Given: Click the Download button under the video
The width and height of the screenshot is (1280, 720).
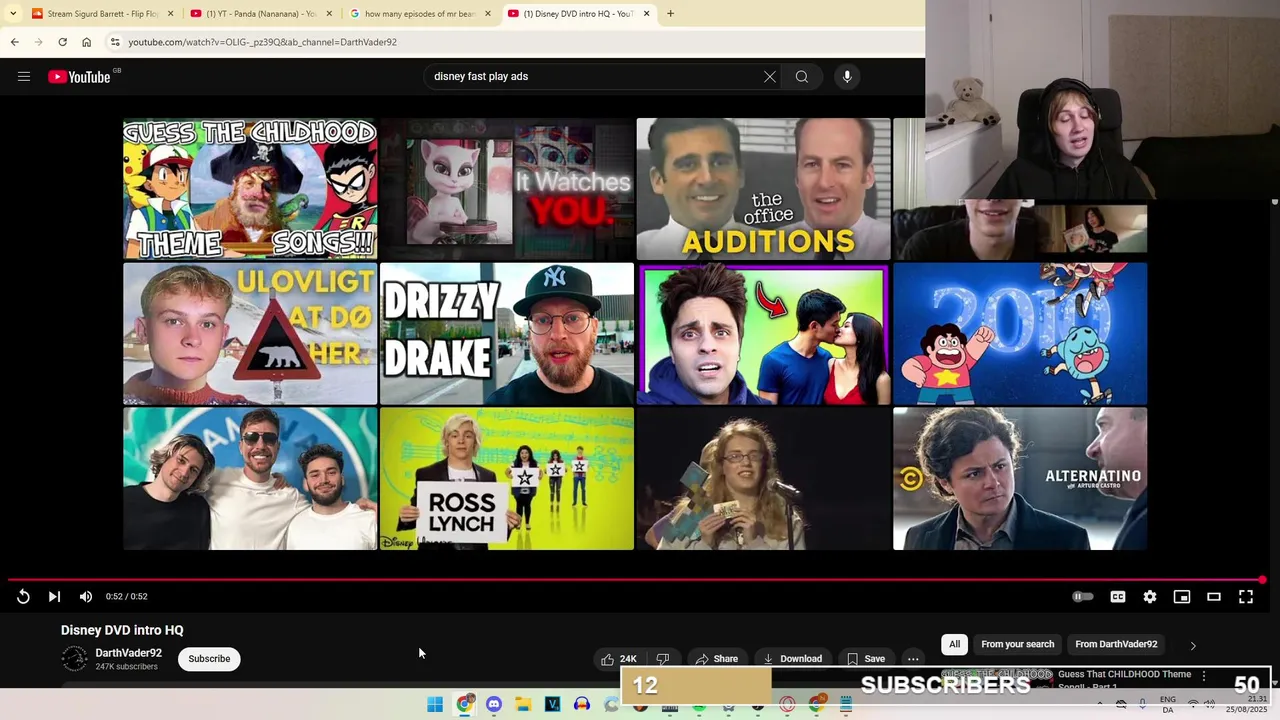Looking at the screenshot, I should click(792, 659).
